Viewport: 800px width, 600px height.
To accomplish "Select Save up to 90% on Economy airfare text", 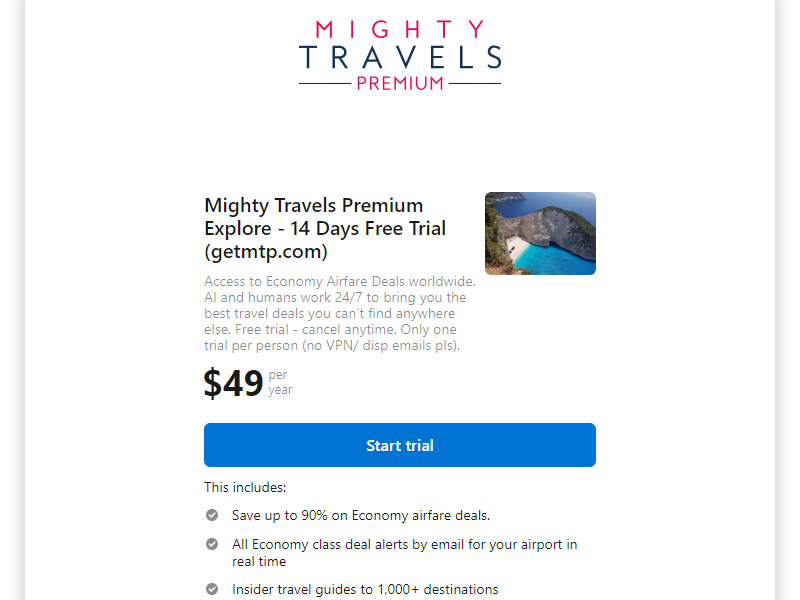I will point(361,515).
